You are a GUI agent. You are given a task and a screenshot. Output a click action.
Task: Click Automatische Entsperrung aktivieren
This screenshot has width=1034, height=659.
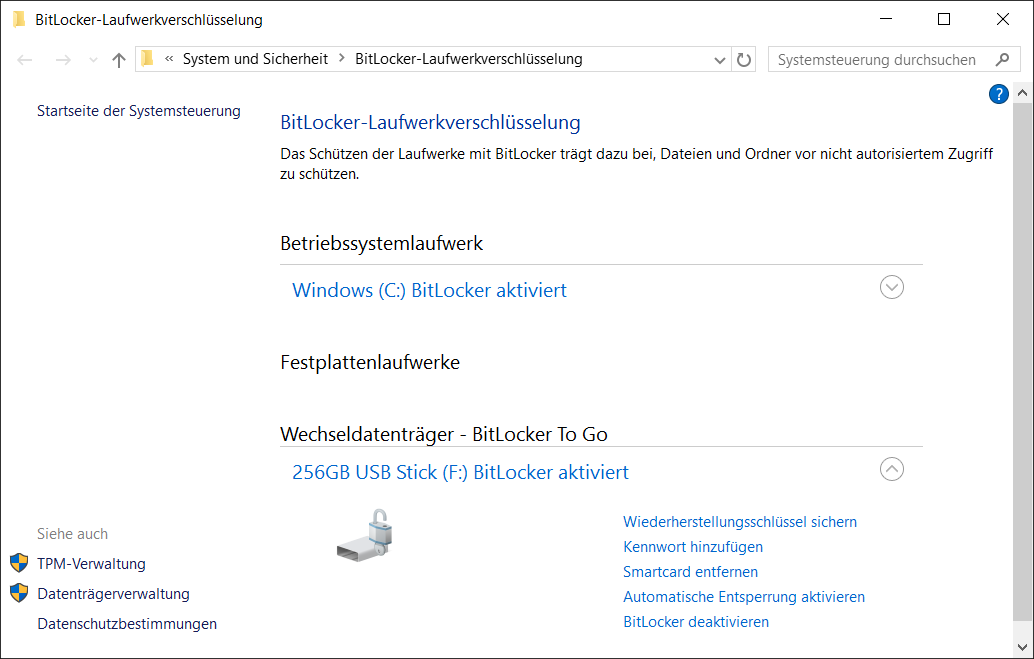tap(744, 597)
